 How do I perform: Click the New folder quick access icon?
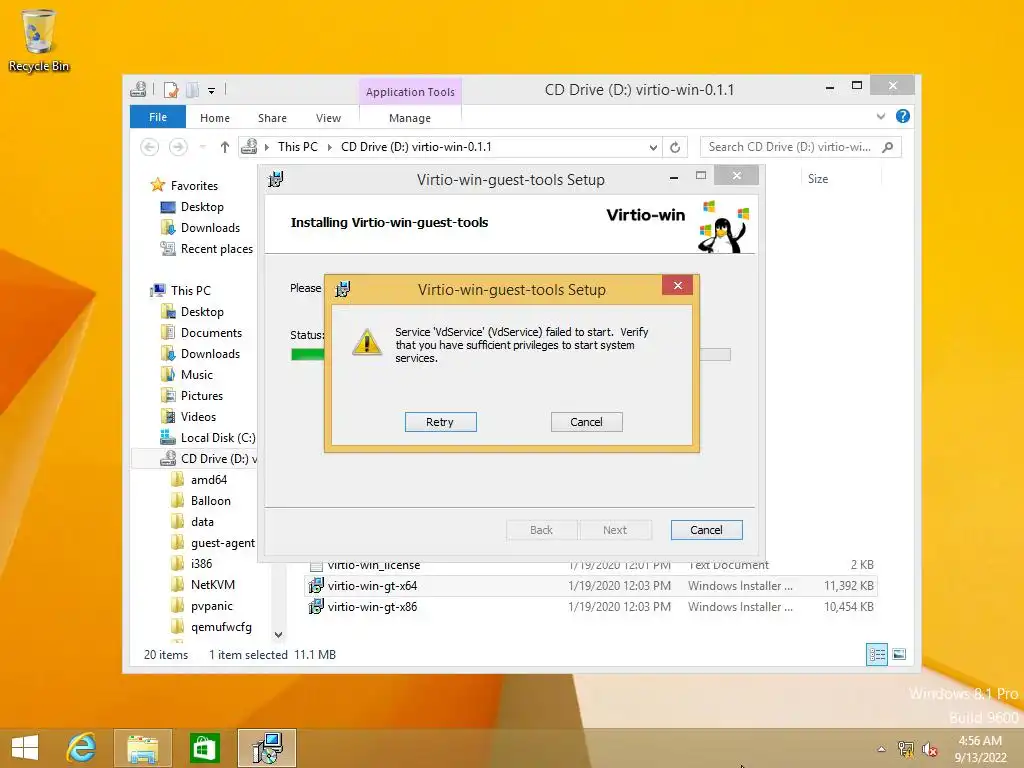(x=192, y=90)
